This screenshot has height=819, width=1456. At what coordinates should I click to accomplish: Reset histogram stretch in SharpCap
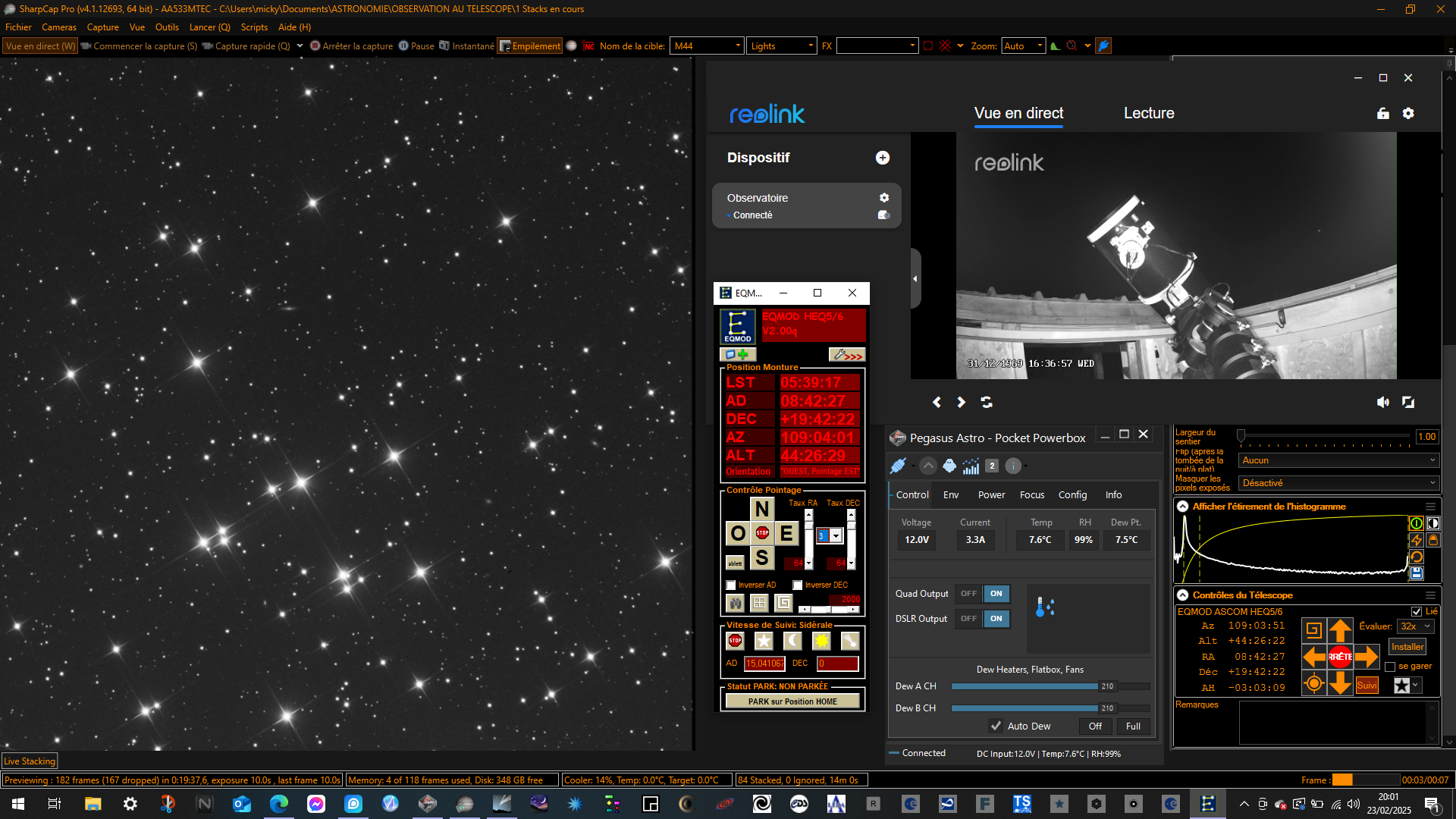(x=1416, y=557)
